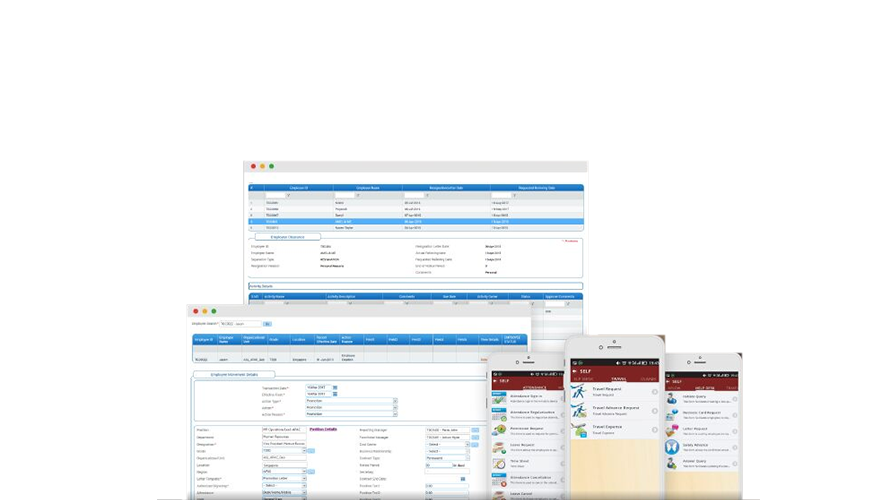Tap the Payroll Query person icon

click(672, 463)
